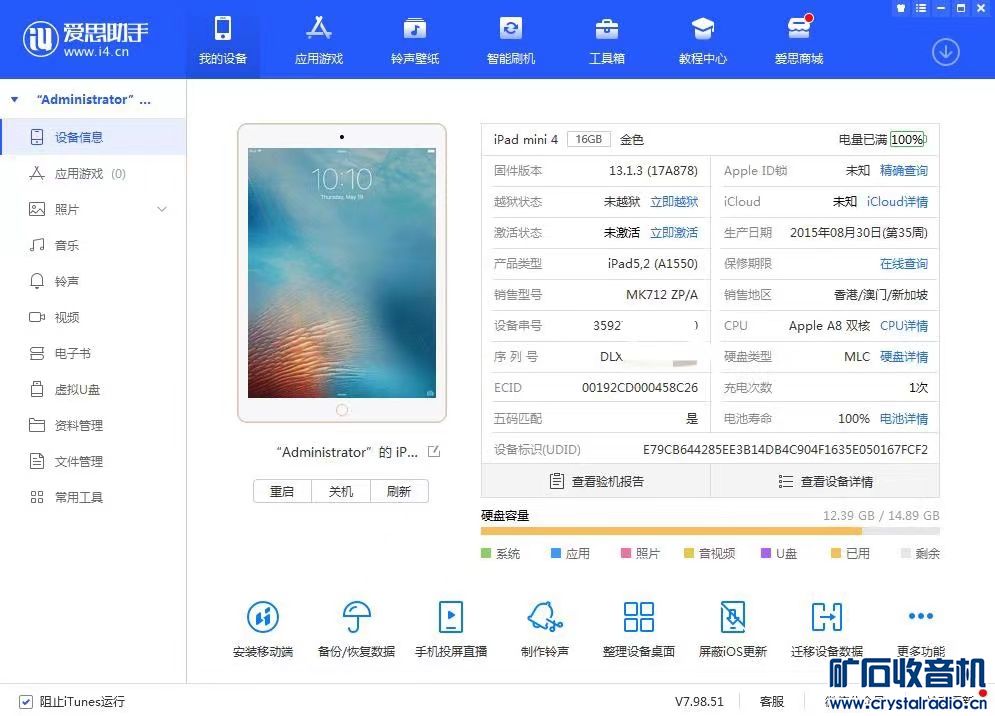Click 精确查询 link for Apple ID lock
This screenshot has height=716, width=995.
pyautogui.click(x=904, y=171)
